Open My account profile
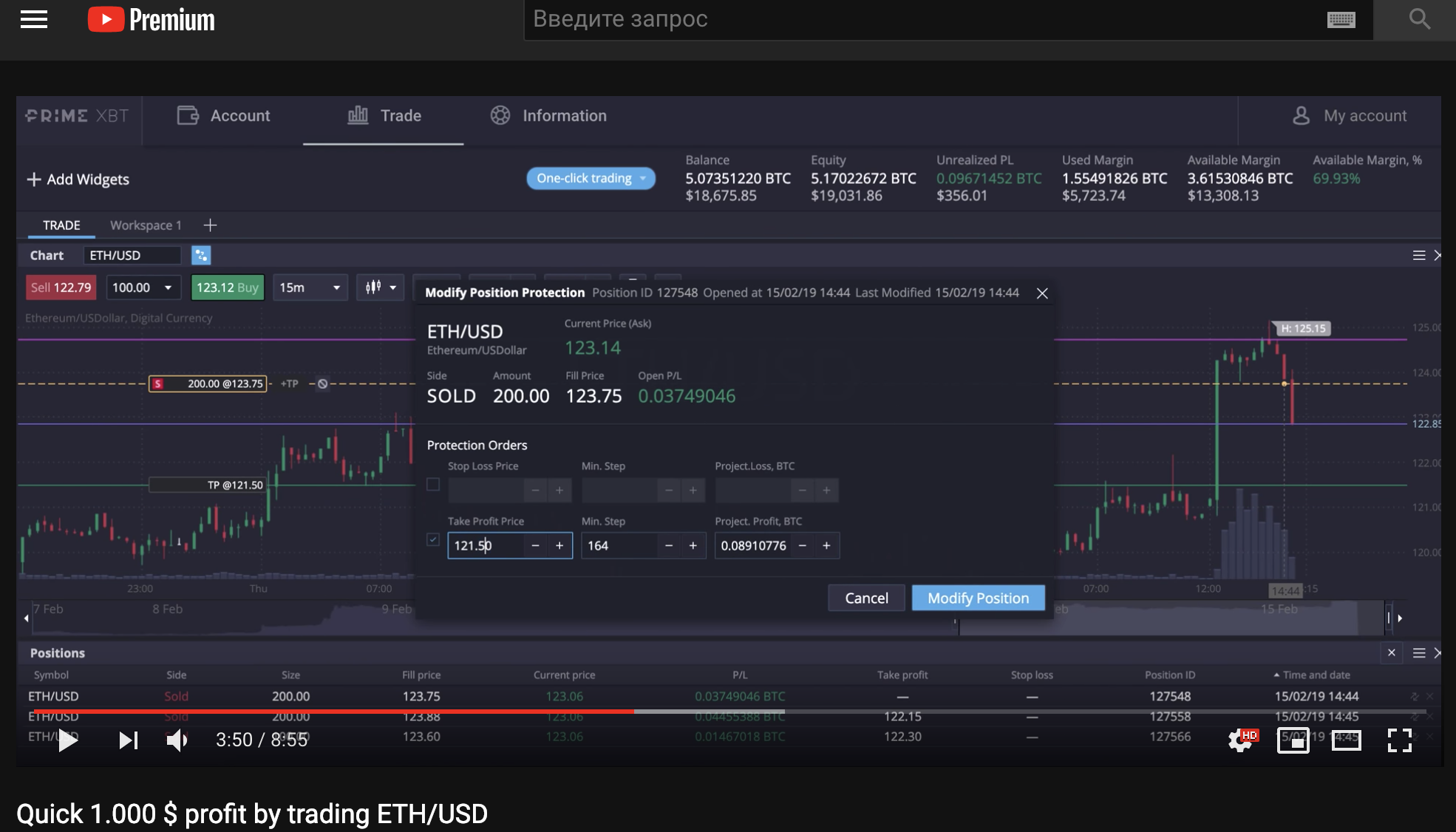Viewport: 1456px width, 832px height. [x=1350, y=116]
